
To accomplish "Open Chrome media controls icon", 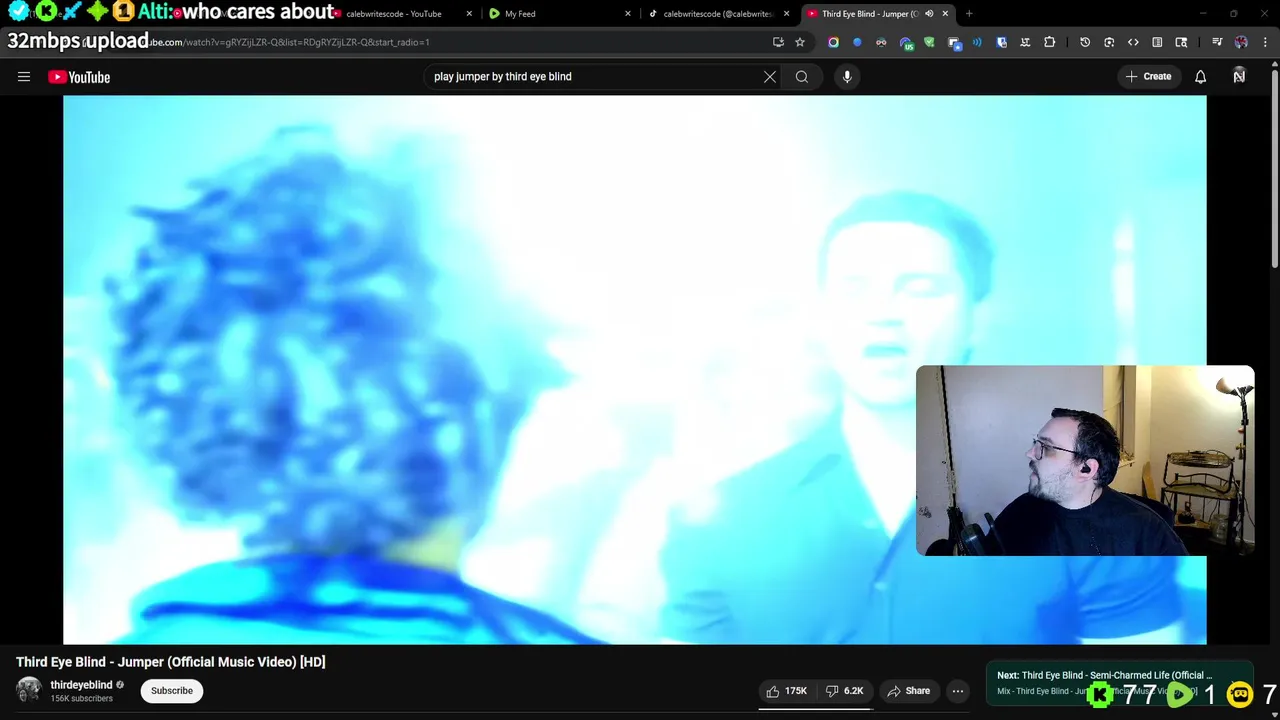I will (1217, 42).
